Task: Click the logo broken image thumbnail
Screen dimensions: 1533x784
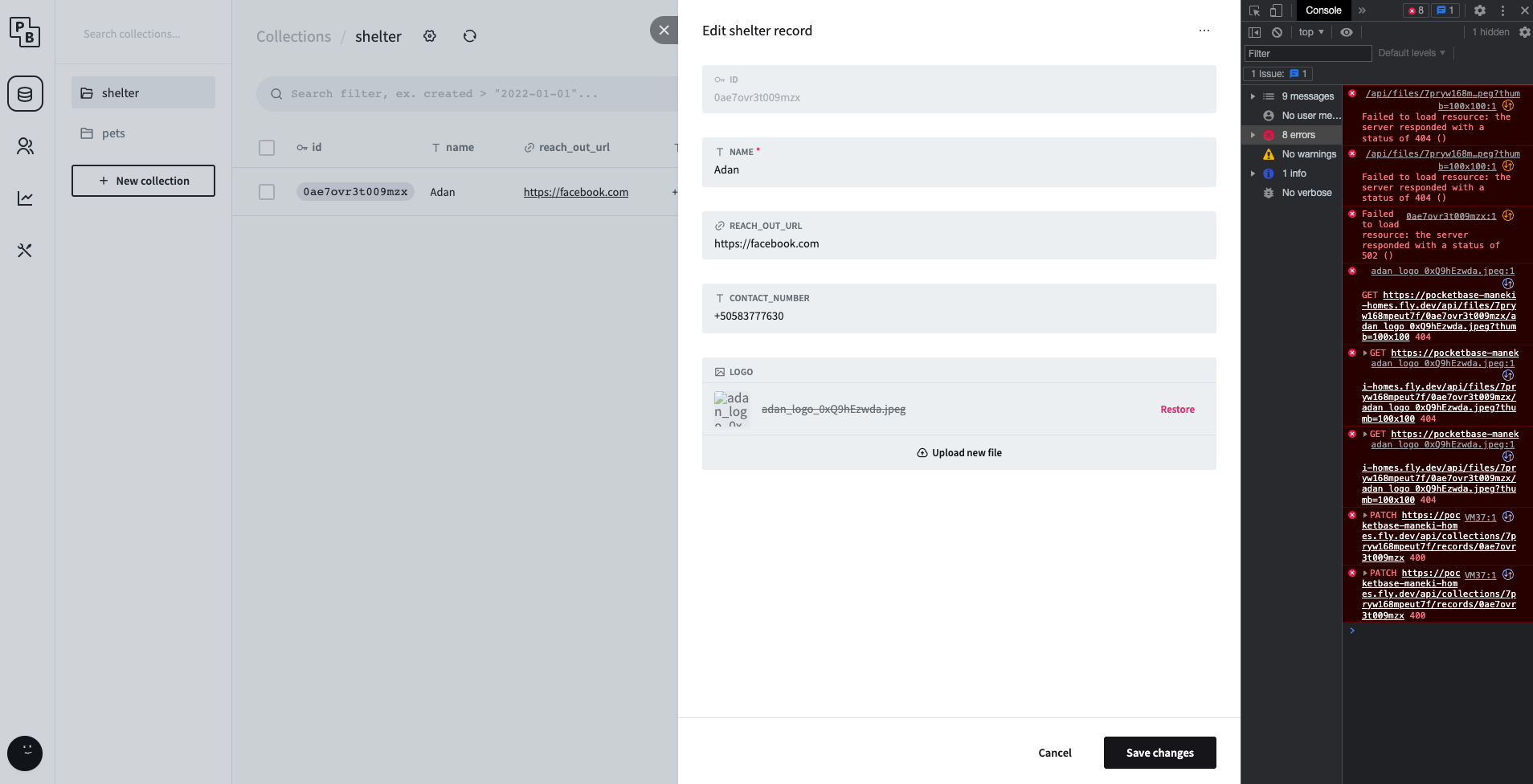Action: 731,409
